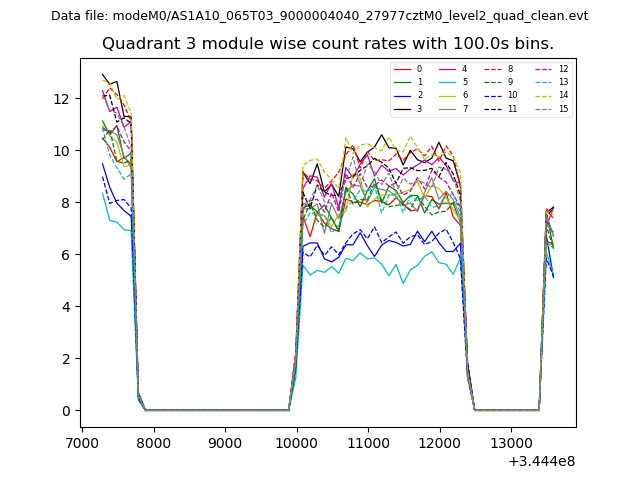Click the y-axis tick label 0

click(65, 410)
